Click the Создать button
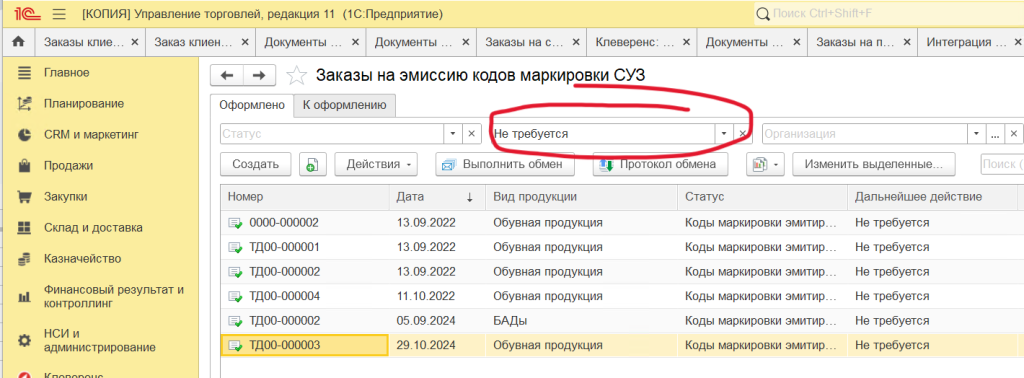Image resolution: width=1024 pixels, height=378 pixels. (x=256, y=165)
